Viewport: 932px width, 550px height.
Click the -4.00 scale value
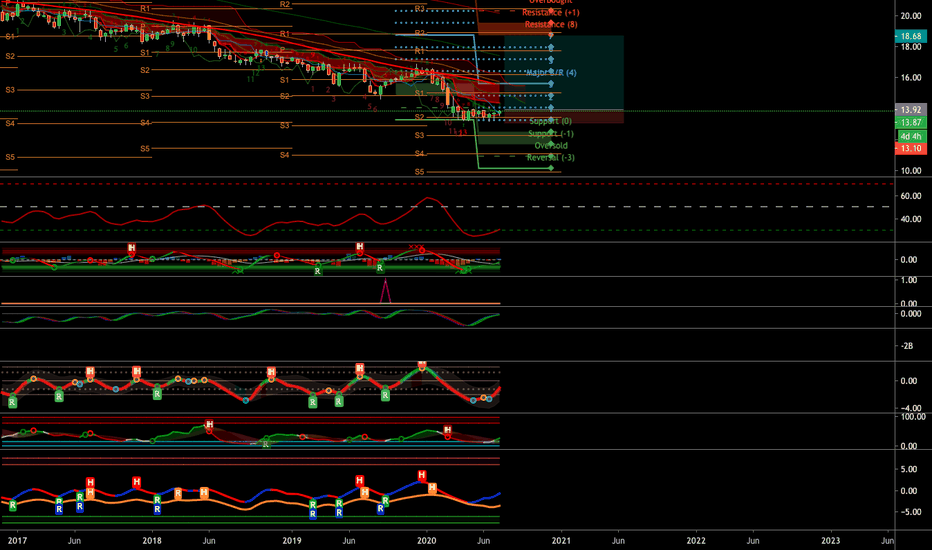(911, 408)
